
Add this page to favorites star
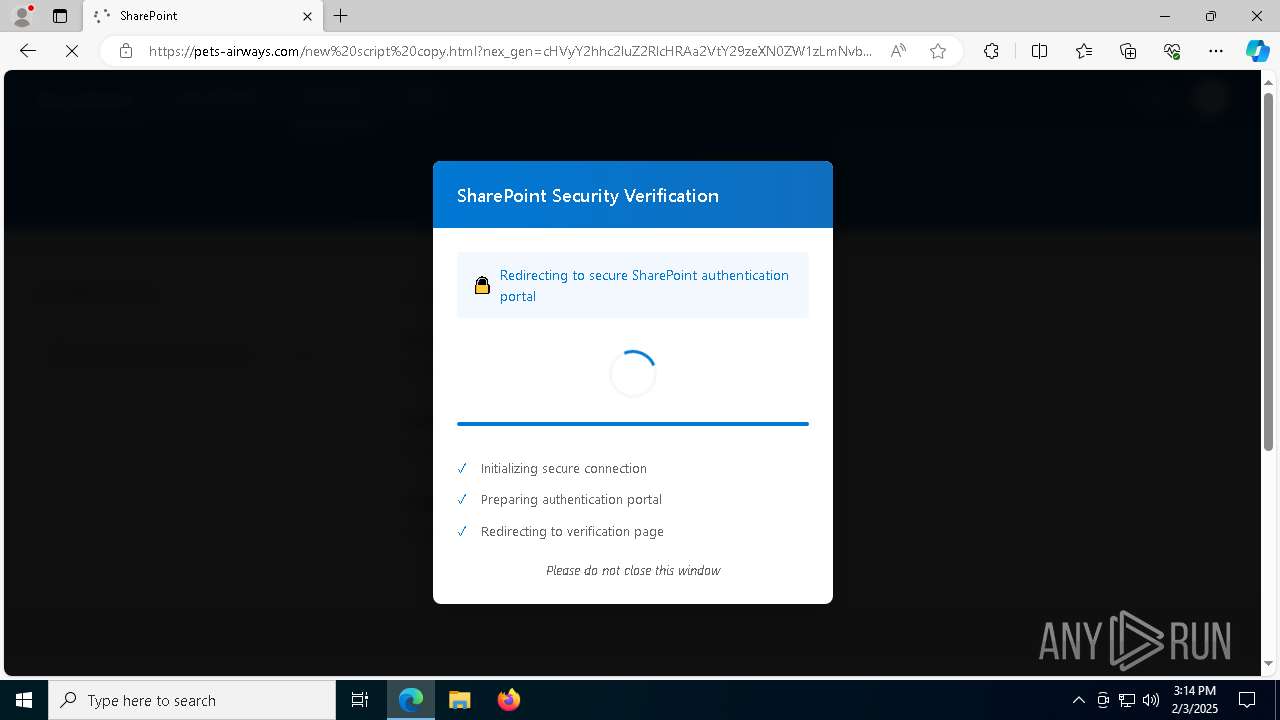[x=937, y=51]
